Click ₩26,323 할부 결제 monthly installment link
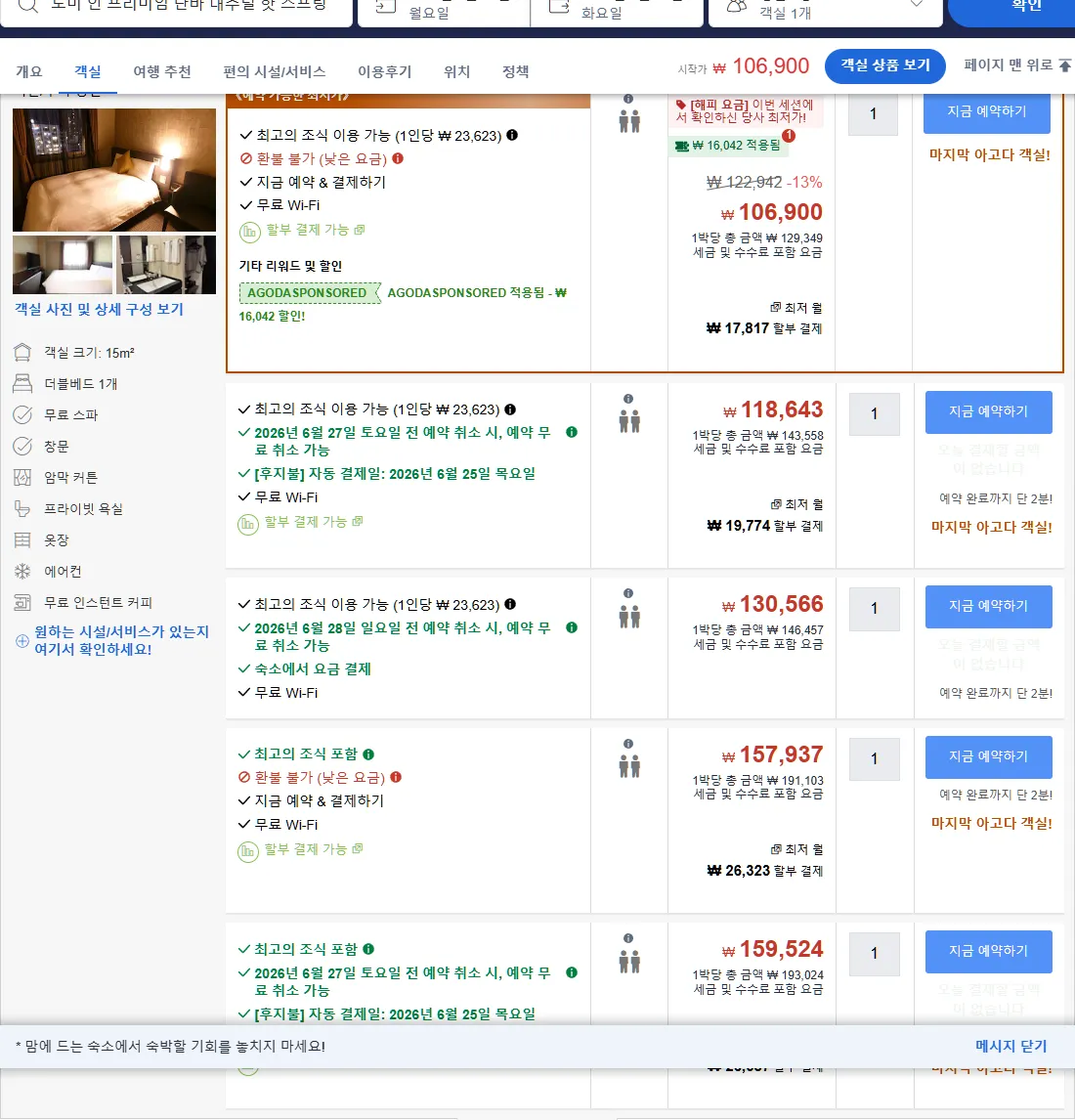Viewport: 1075px width, 1120px height. coord(764,871)
